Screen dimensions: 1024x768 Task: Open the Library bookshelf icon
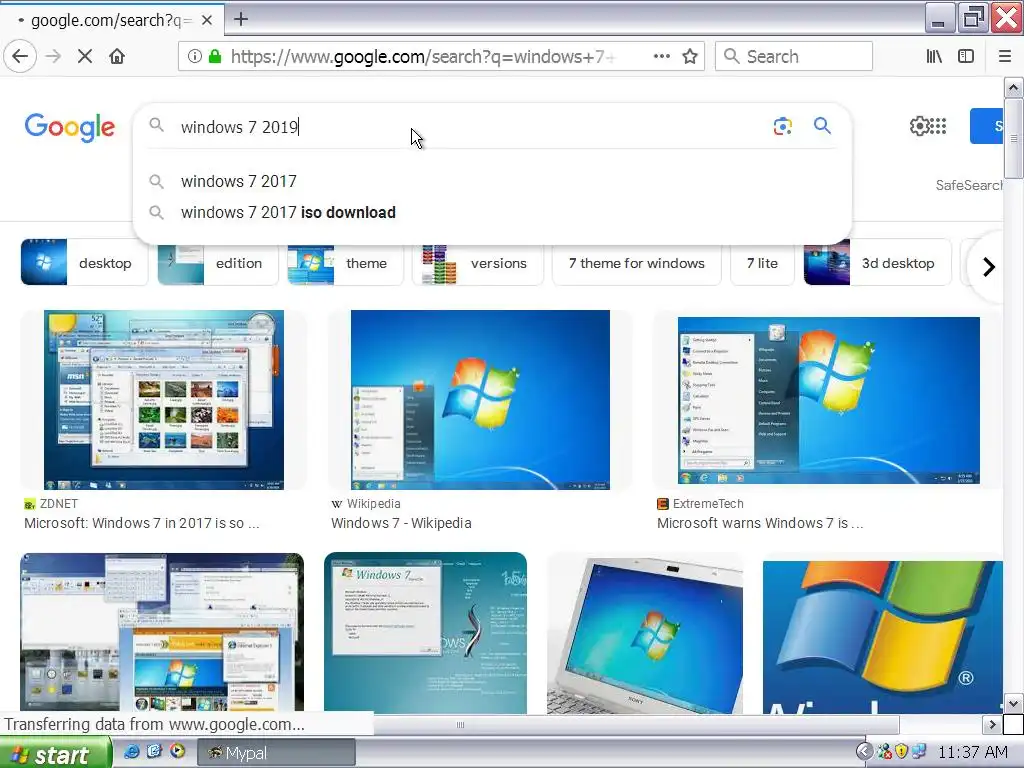point(934,56)
